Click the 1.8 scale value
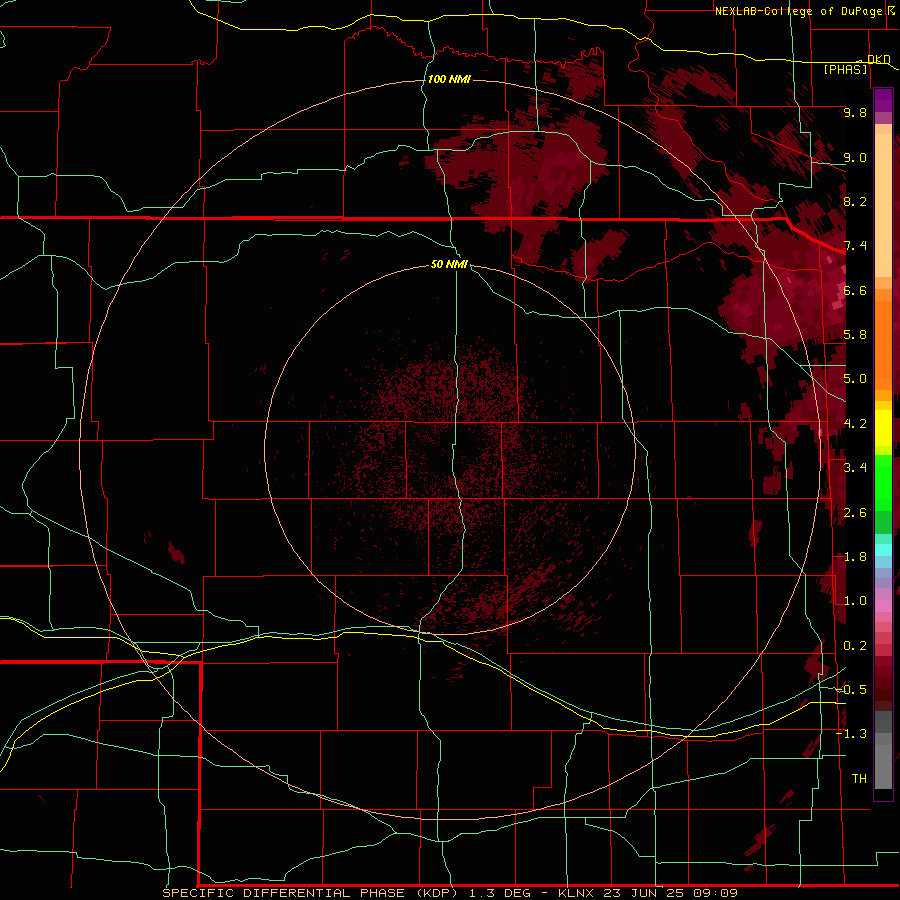The height and width of the screenshot is (900, 900). (x=855, y=557)
